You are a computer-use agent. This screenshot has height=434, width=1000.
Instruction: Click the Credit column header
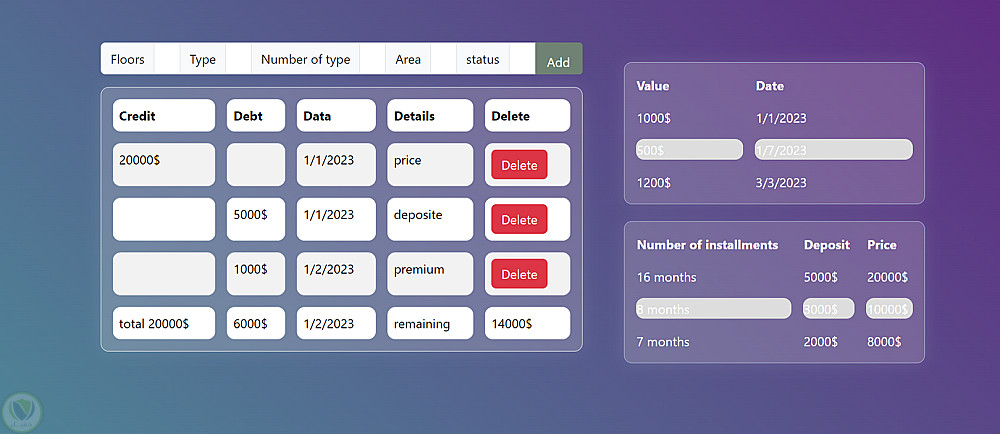tap(164, 116)
